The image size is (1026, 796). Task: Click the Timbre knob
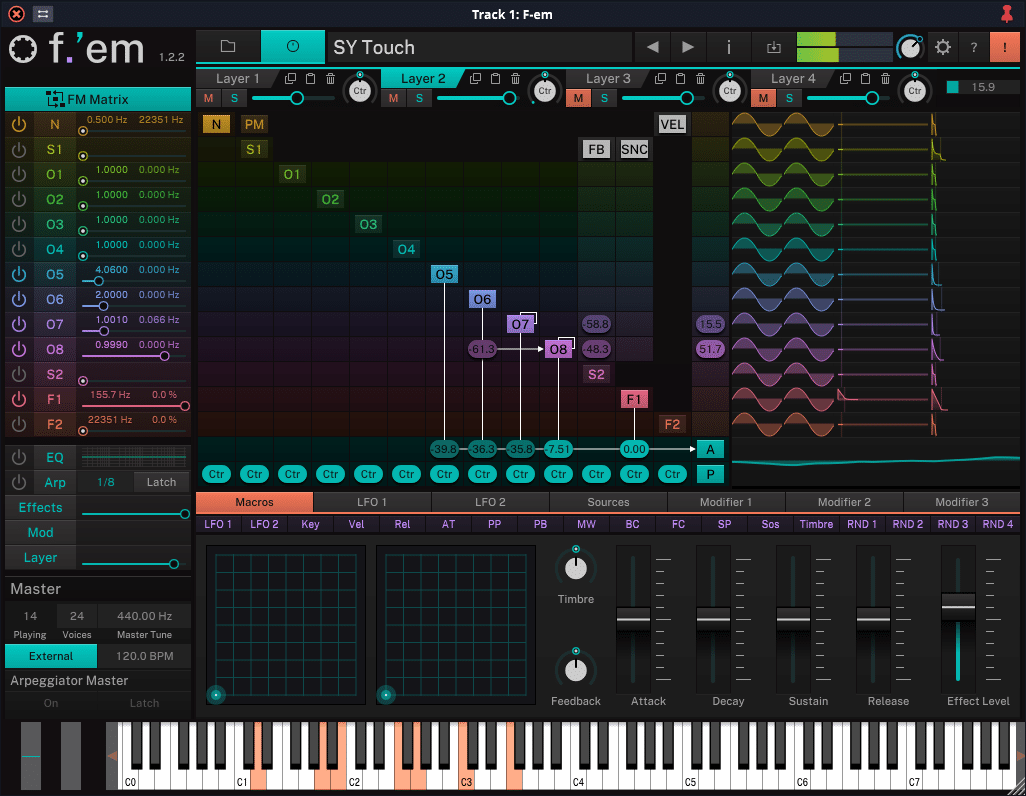[576, 568]
